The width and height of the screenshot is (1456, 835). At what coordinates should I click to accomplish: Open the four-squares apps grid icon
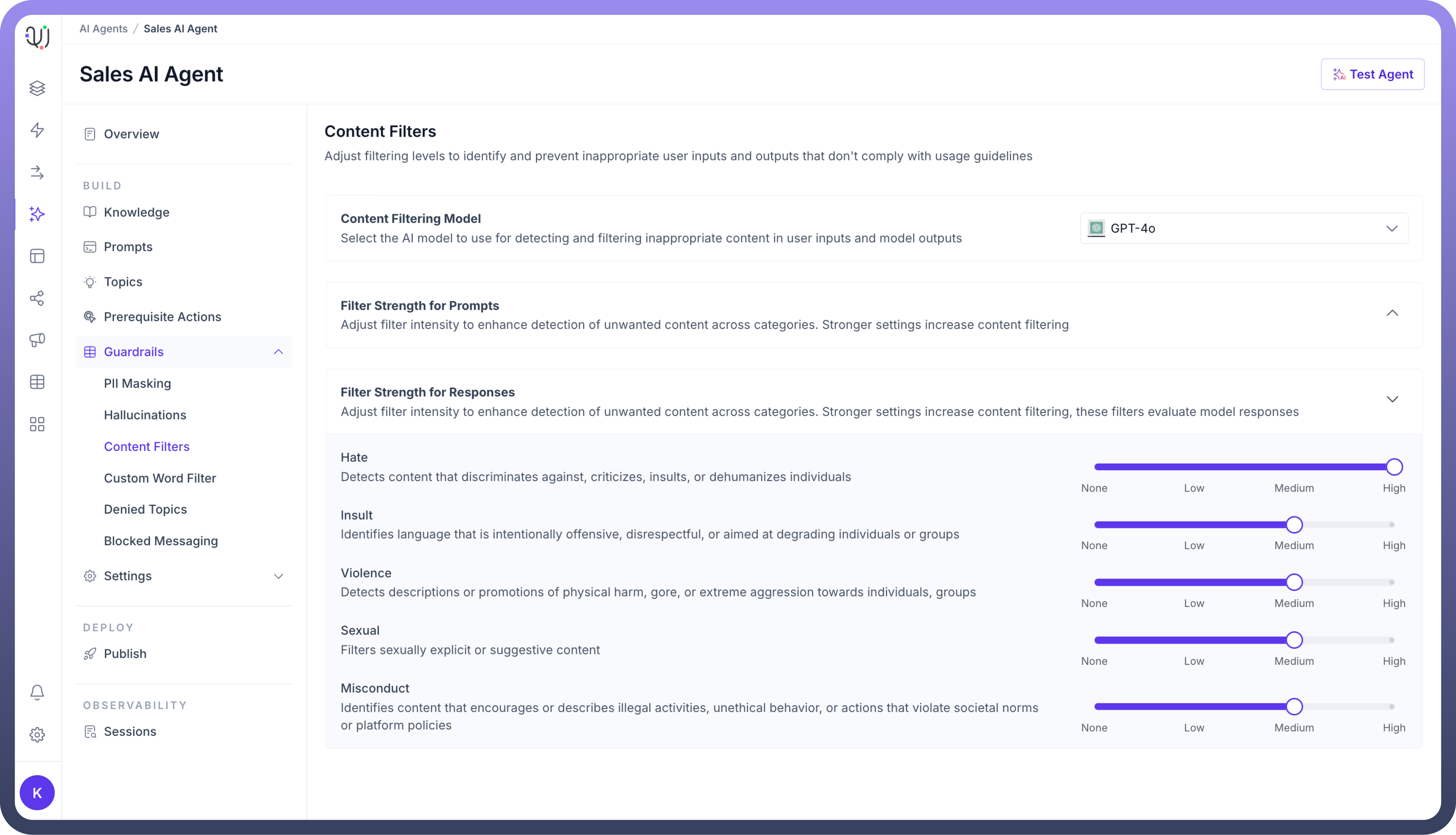37,425
